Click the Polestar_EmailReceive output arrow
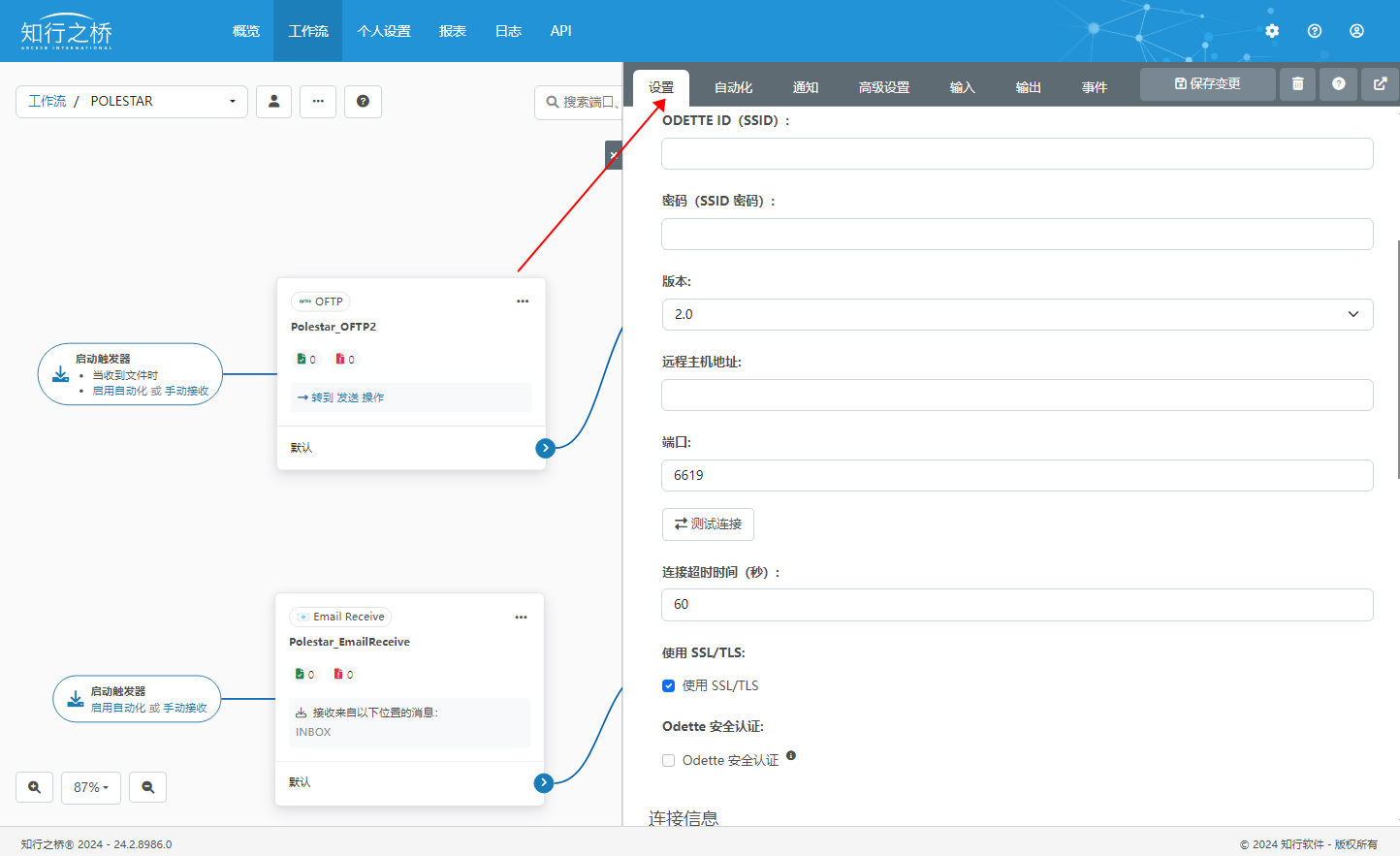 point(544,782)
